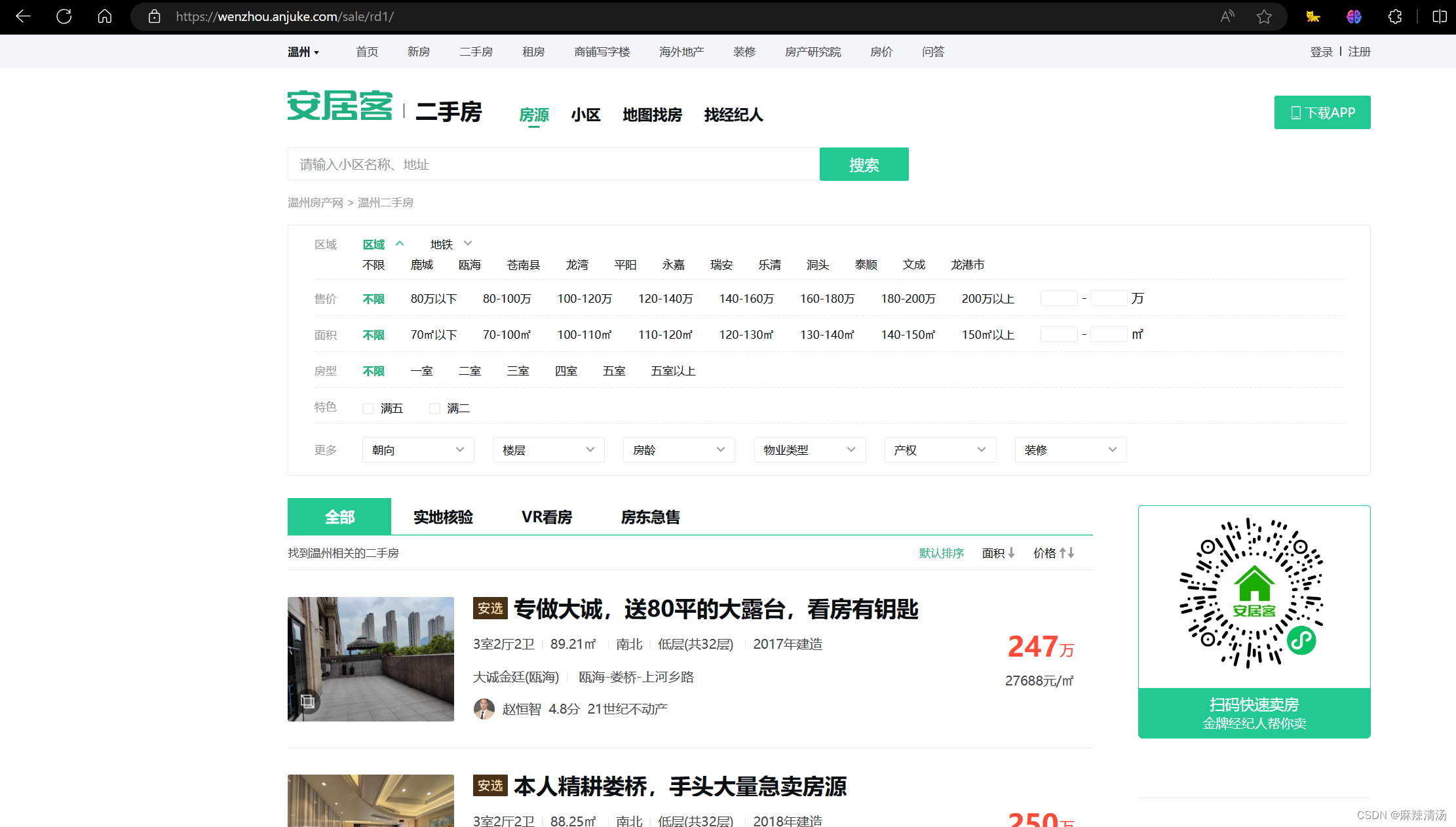Image resolution: width=1456 pixels, height=827 pixels.
Task: Switch to 房东急售 listing tab
Action: [651, 517]
